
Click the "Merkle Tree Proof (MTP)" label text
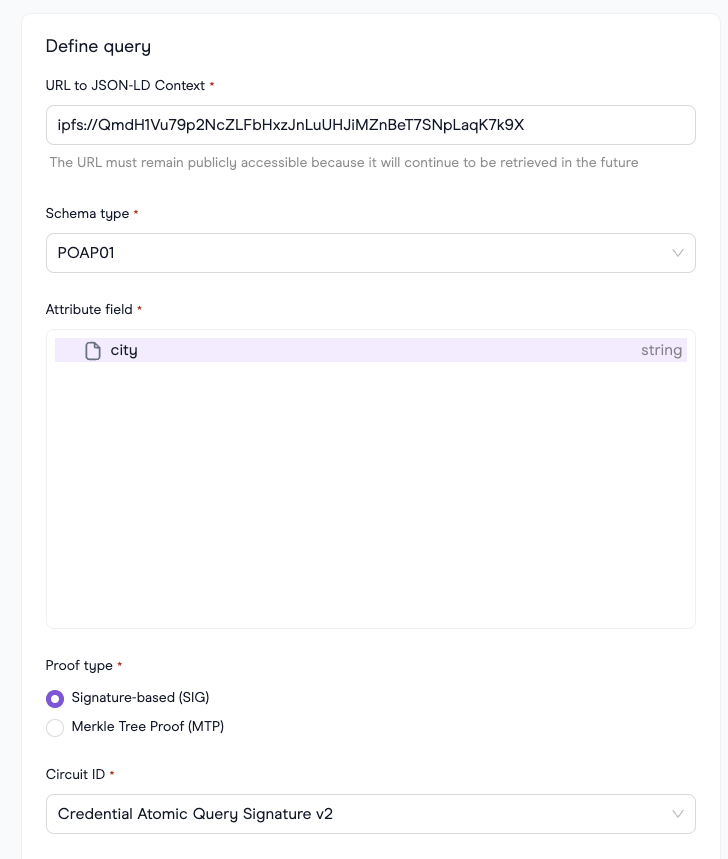148,726
